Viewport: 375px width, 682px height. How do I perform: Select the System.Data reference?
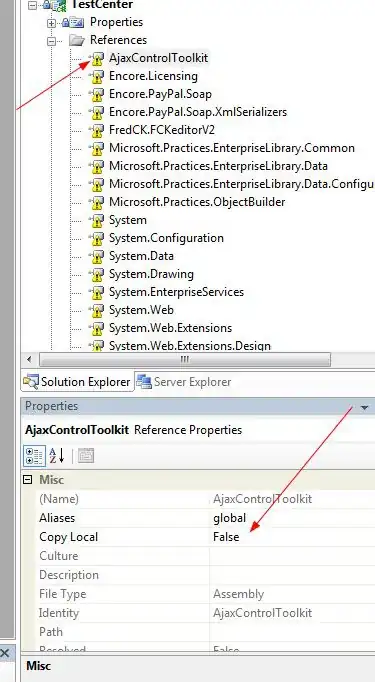coord(141,256)
